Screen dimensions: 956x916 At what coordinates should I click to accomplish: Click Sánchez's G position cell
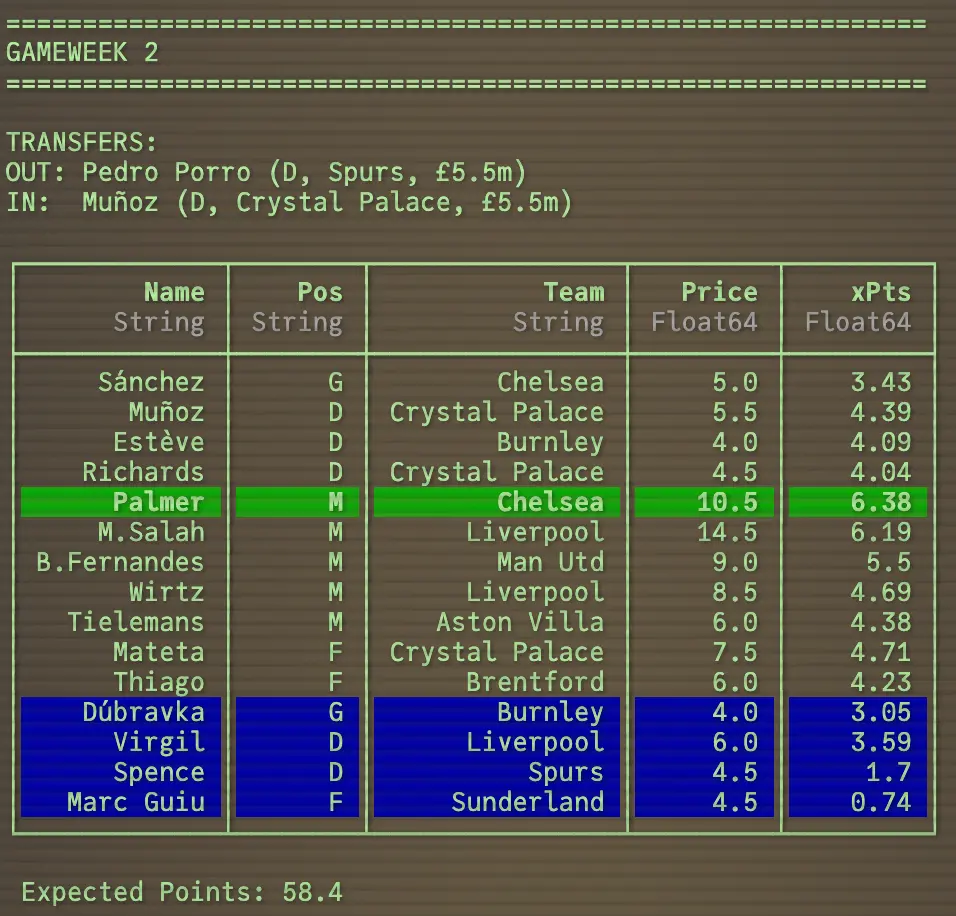pos(335,382)
